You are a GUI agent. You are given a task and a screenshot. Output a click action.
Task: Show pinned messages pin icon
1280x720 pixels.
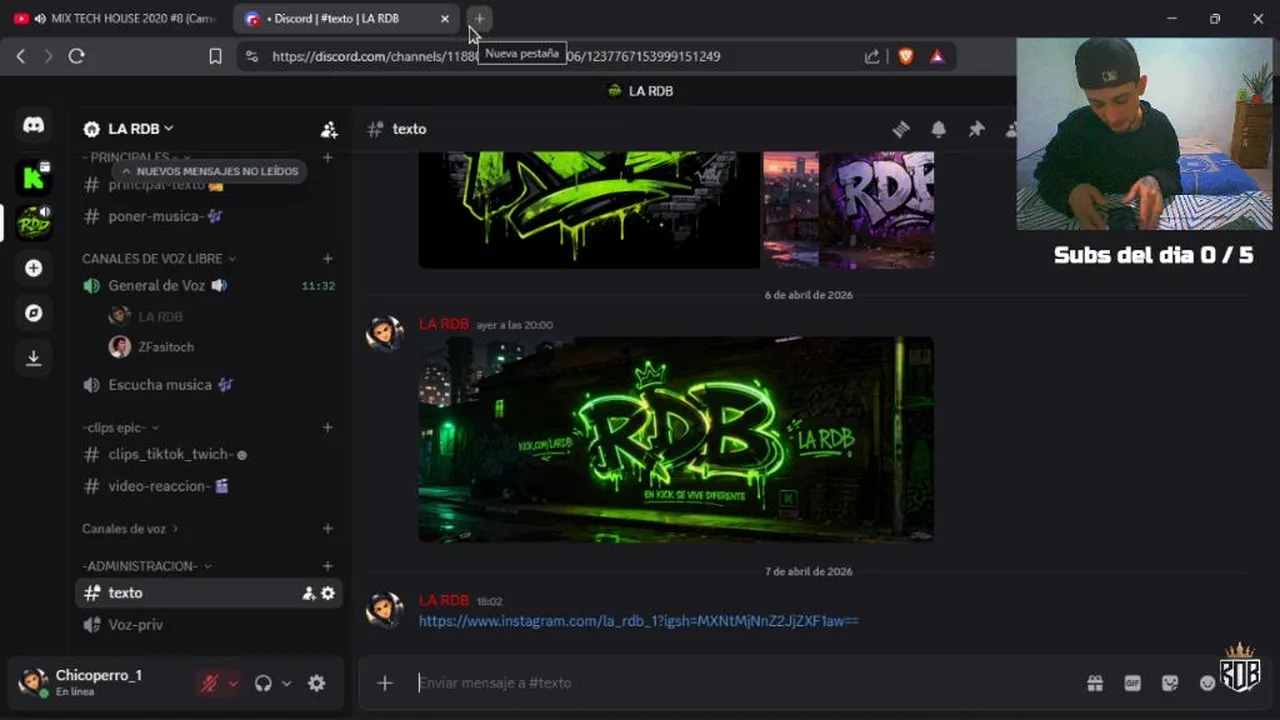coord(976,129)
